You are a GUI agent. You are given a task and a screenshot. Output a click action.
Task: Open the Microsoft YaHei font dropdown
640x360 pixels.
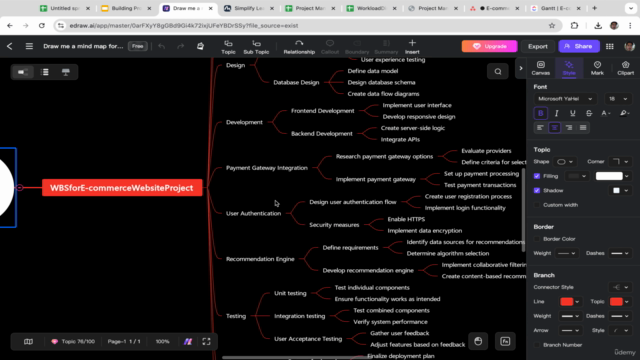pos(565,99)
